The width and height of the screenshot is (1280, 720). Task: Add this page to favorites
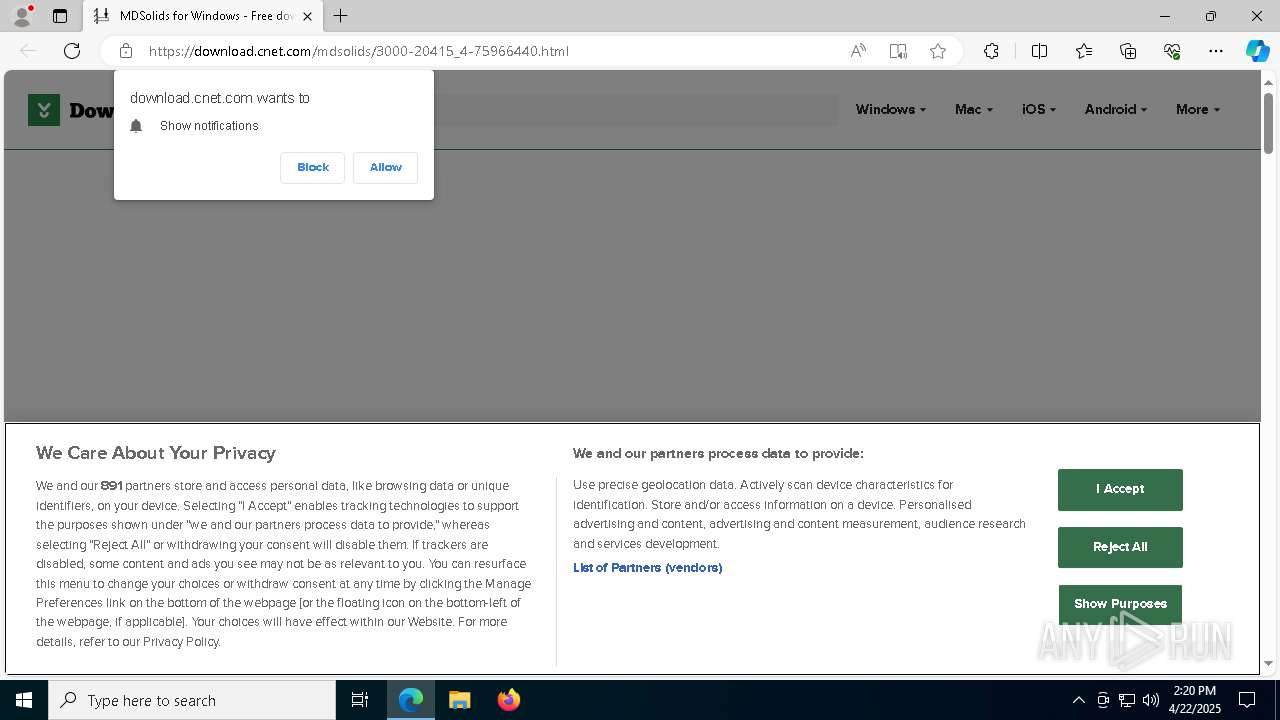click(x=938, y=51)
